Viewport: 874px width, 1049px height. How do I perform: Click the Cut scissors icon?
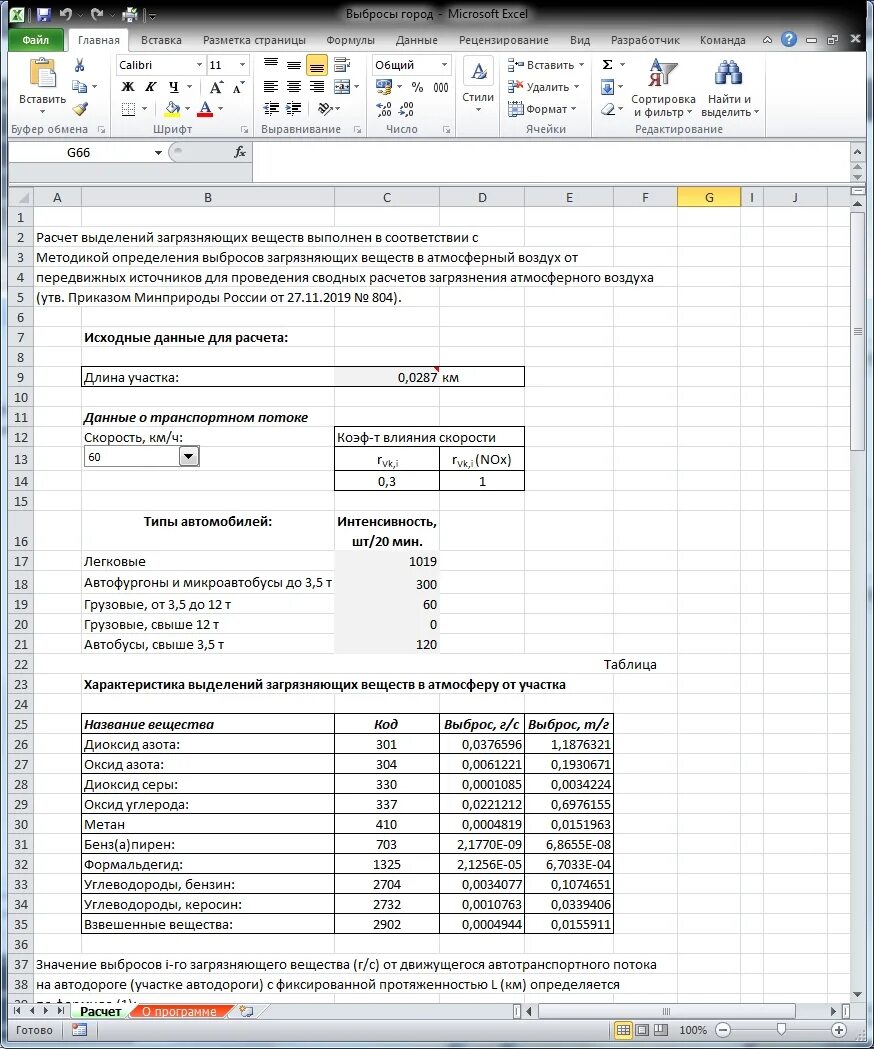pyautogui.click(x=80, y=65)
